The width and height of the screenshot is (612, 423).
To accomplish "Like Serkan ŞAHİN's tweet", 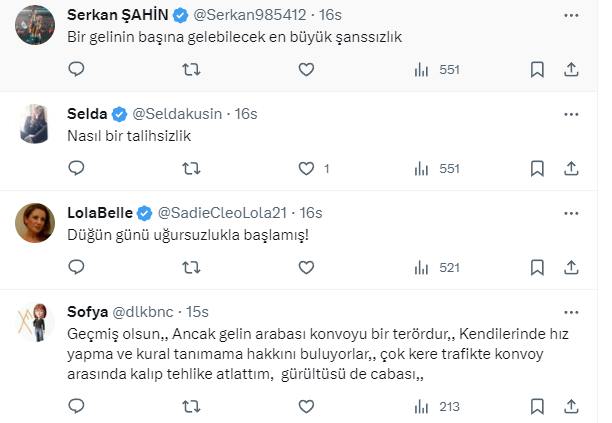I will tap(306, 70).
